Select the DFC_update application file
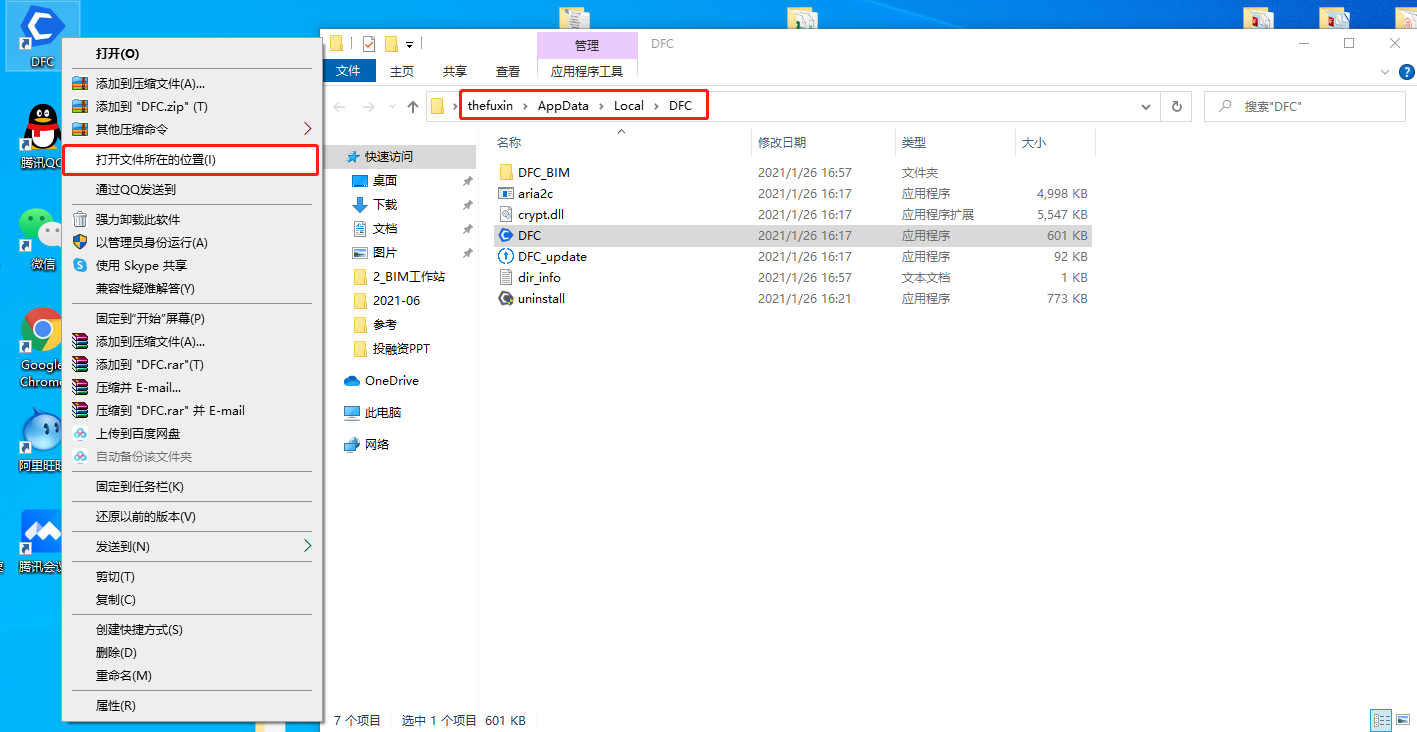Viewport: 1417px width, 732px height. (x=552, y=257)
